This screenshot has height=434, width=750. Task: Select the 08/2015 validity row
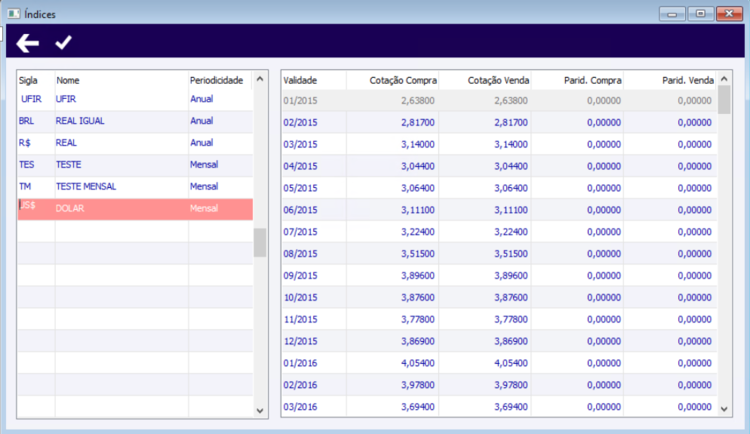click(x=499, y=254)
